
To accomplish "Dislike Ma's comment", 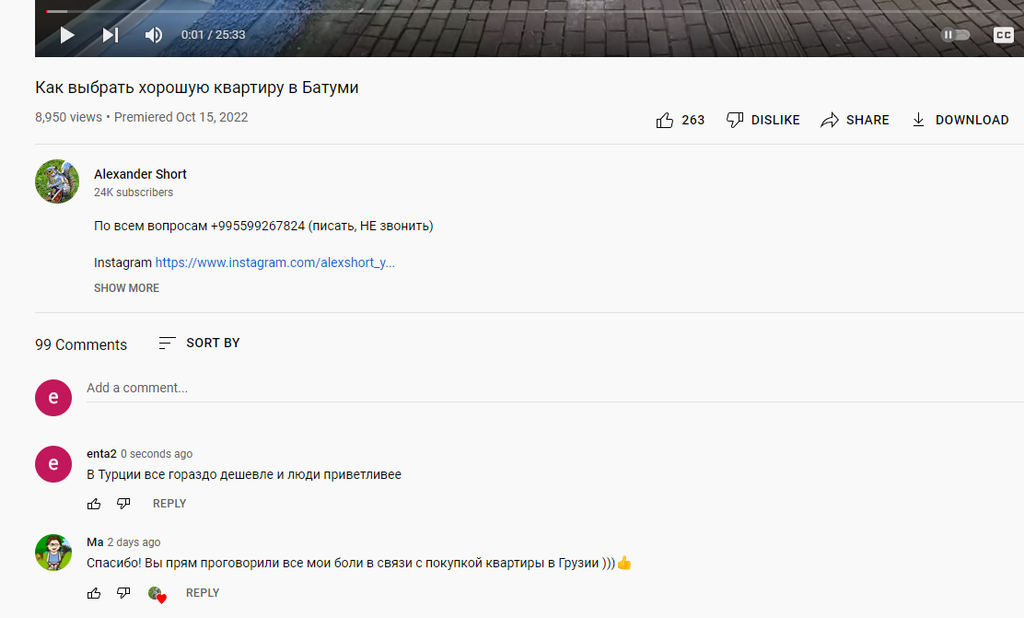I will 123,593.
